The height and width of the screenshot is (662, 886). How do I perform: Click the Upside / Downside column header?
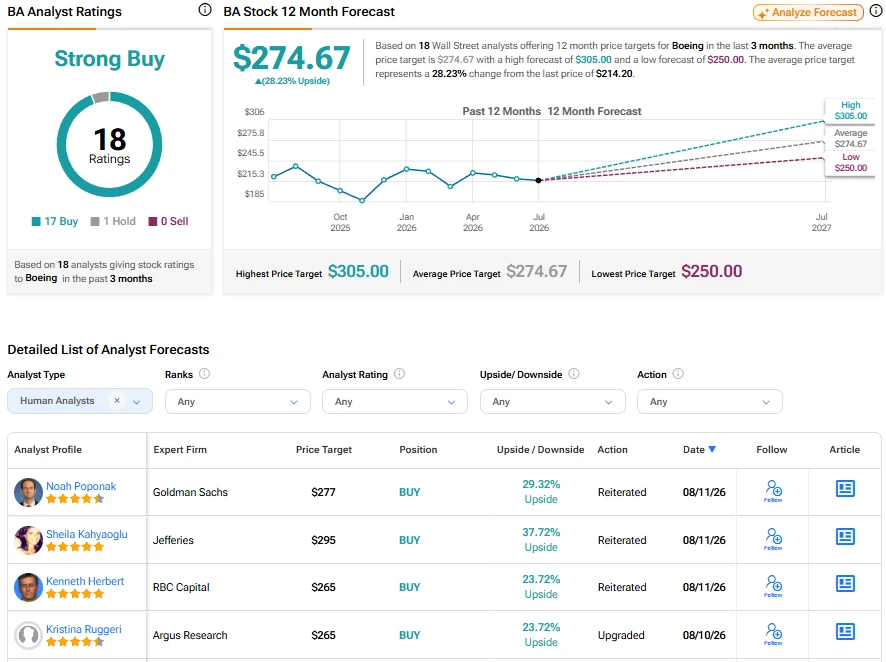pyautogui.click(x=540, y=450)
